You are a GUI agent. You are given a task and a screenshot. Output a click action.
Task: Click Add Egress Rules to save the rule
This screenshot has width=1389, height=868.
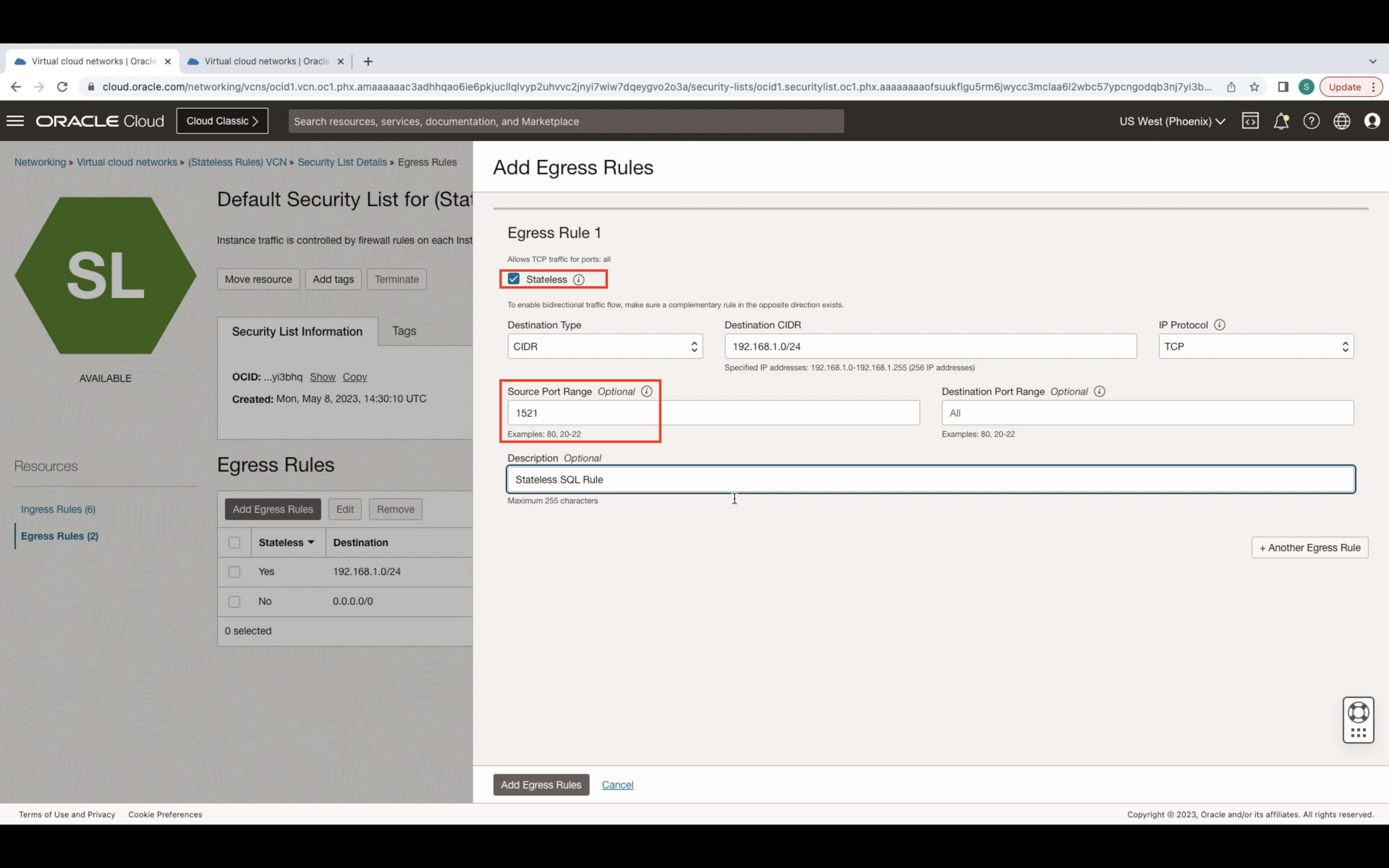(540, 785)
